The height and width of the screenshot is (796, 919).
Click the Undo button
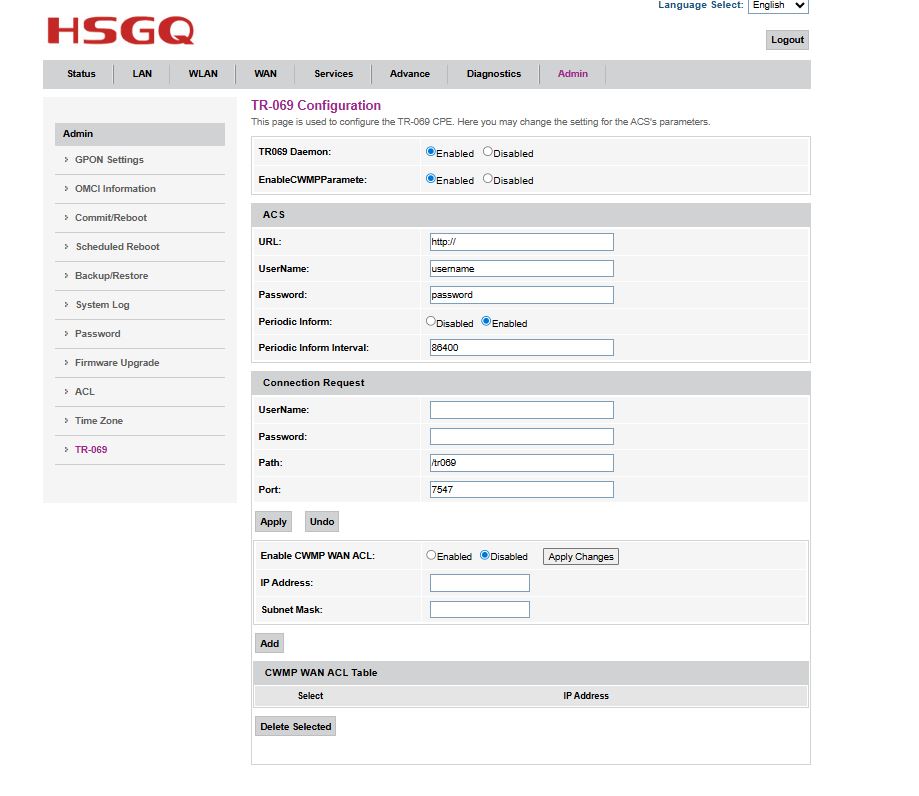322,522
